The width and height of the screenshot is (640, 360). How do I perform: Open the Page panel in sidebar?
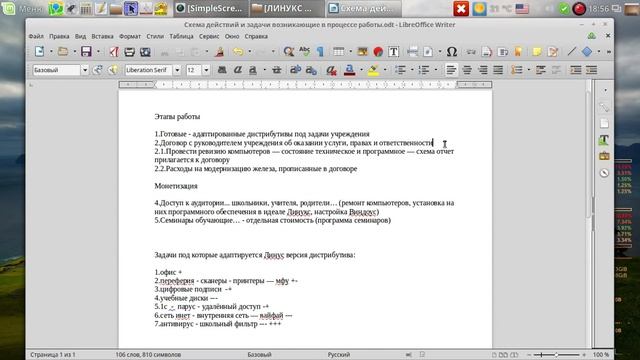[x=604, y=124]
